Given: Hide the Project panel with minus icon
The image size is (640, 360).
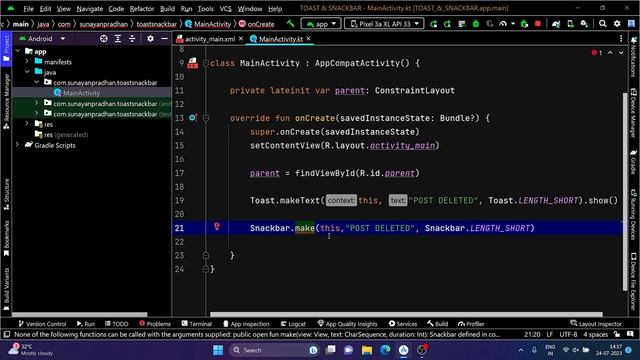Looking at the screenshot, I should tap(164, 38).
